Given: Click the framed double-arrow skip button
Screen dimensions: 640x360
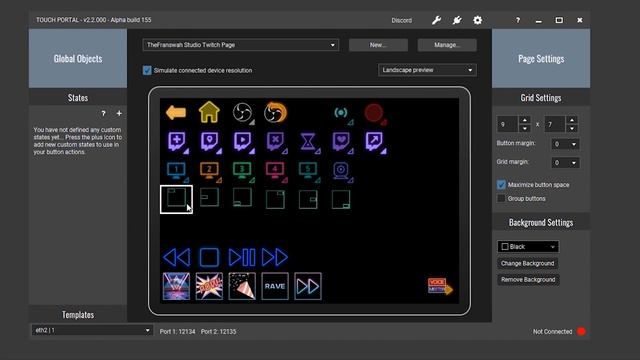Looking at the screenshot, I should pyautogui.click(x=308, y=286).
